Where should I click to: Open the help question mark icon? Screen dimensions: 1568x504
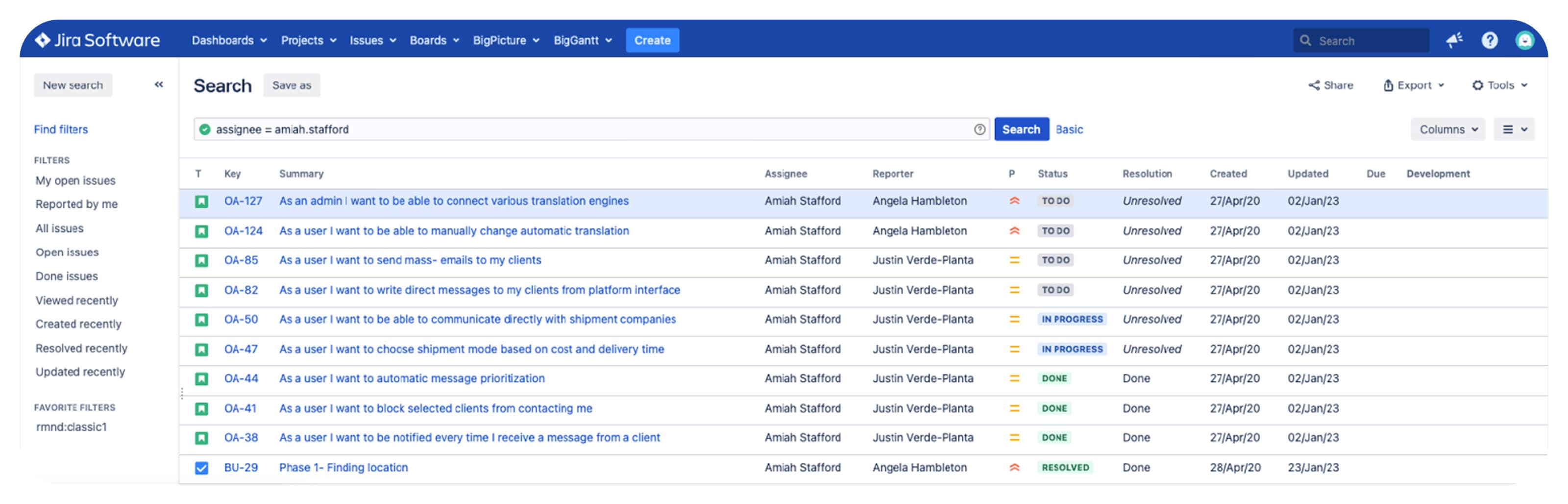pyautogui.click(x=1490, y=40)
